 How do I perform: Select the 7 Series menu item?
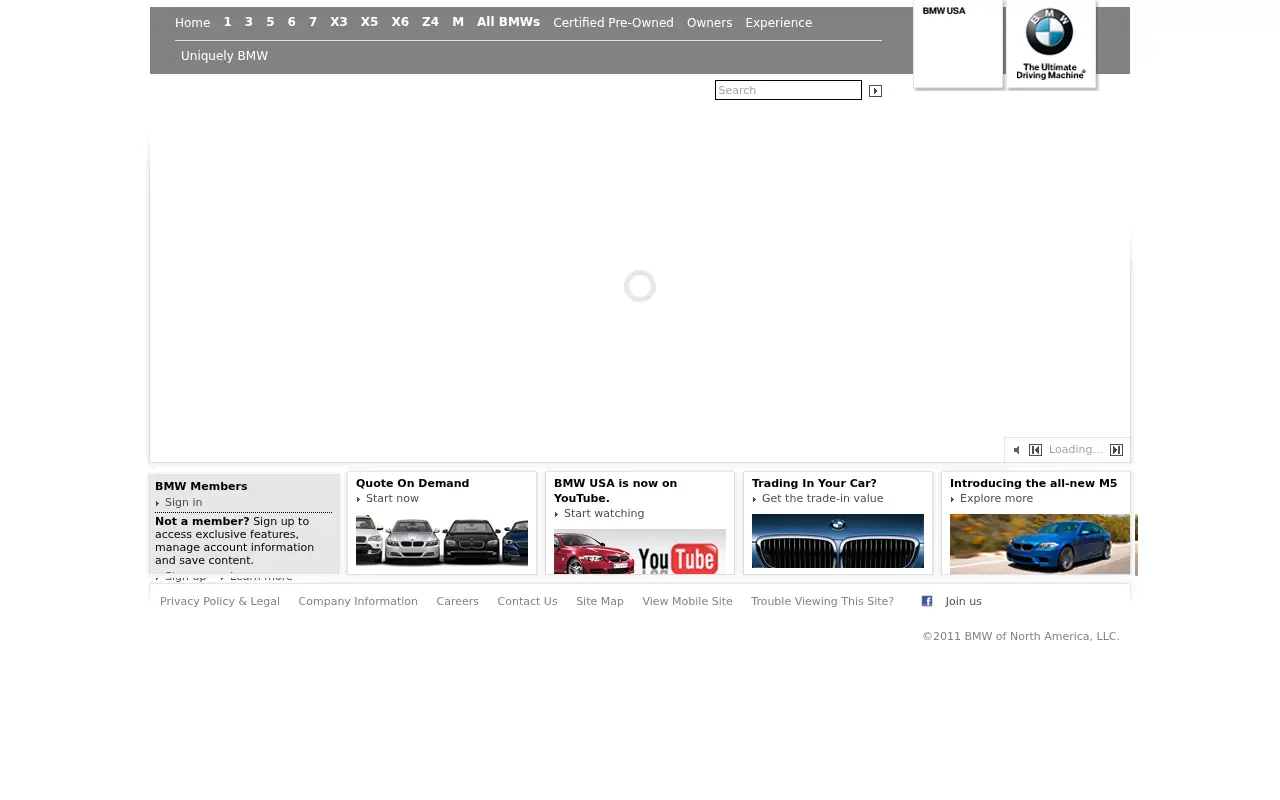(313, 22)
